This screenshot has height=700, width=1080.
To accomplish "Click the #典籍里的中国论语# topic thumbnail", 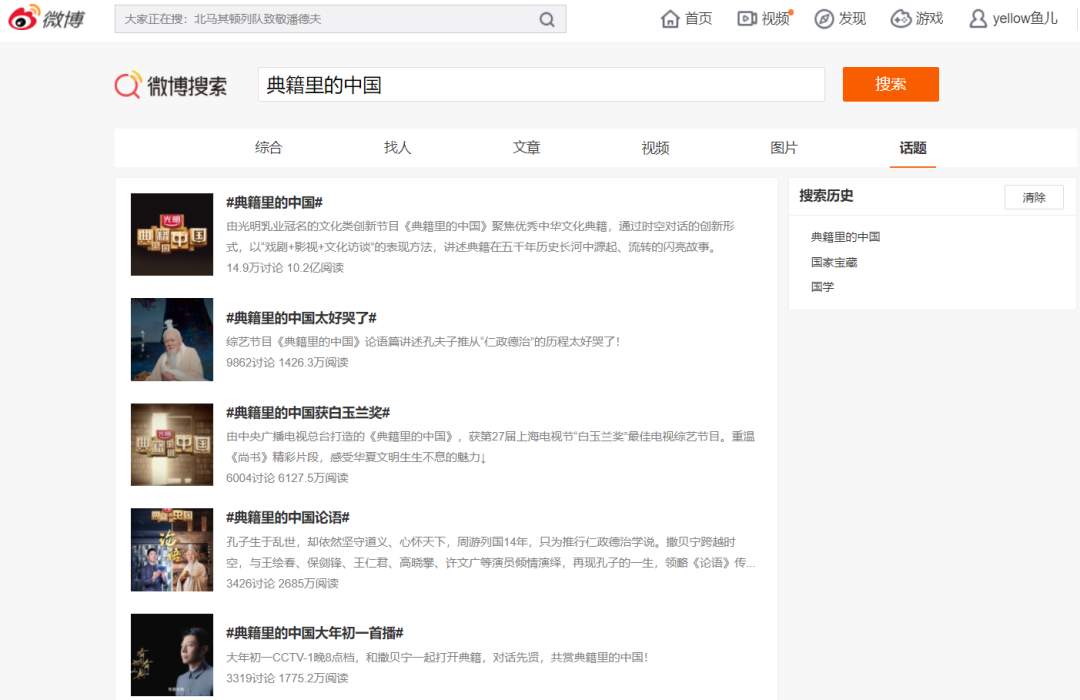I will coord(172,549).
